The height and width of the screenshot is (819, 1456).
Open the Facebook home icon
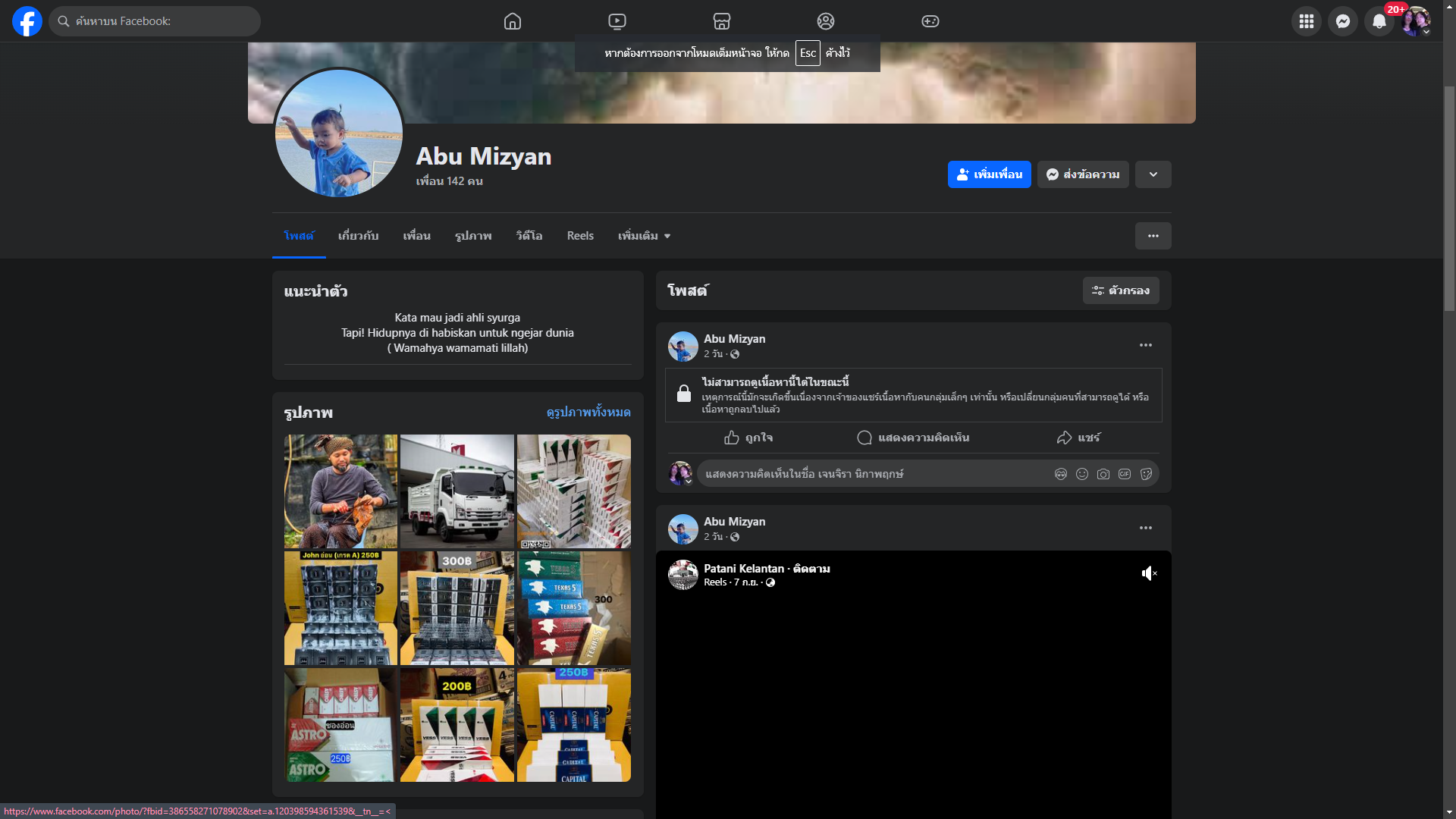click(513, 21)
